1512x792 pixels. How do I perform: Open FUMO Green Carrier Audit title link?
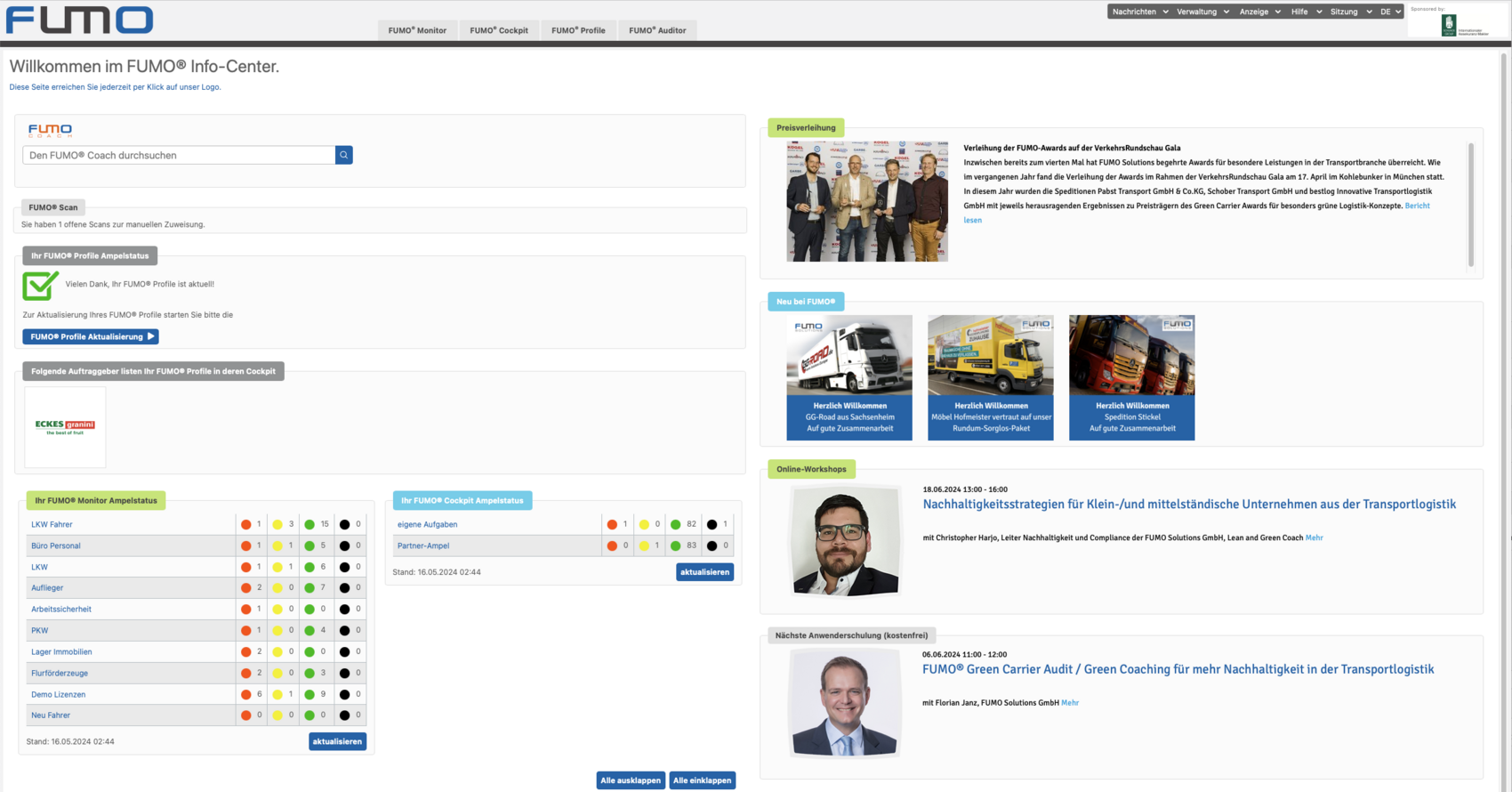click(x=1178, y=669)
